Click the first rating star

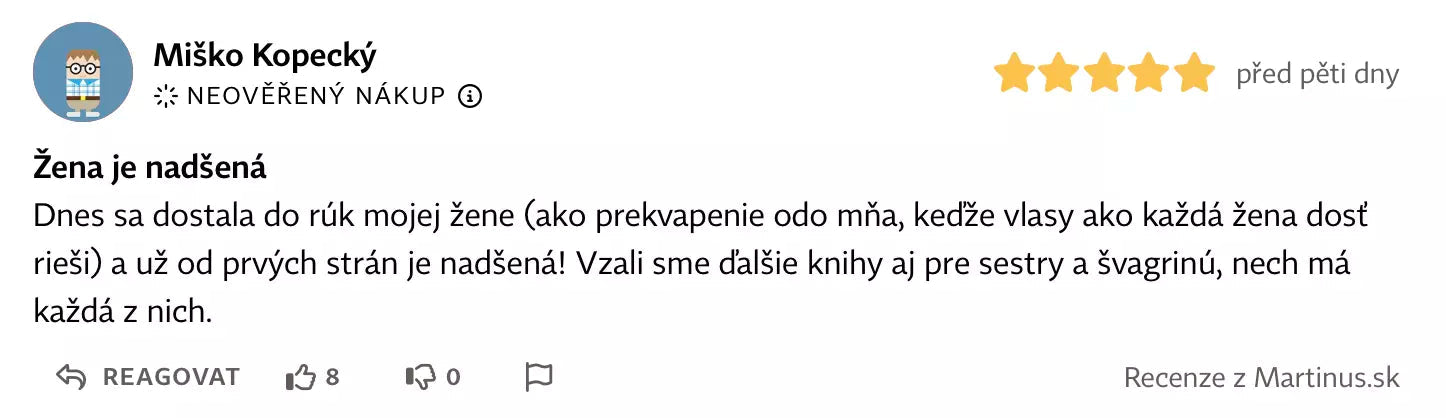point(1014,74)
